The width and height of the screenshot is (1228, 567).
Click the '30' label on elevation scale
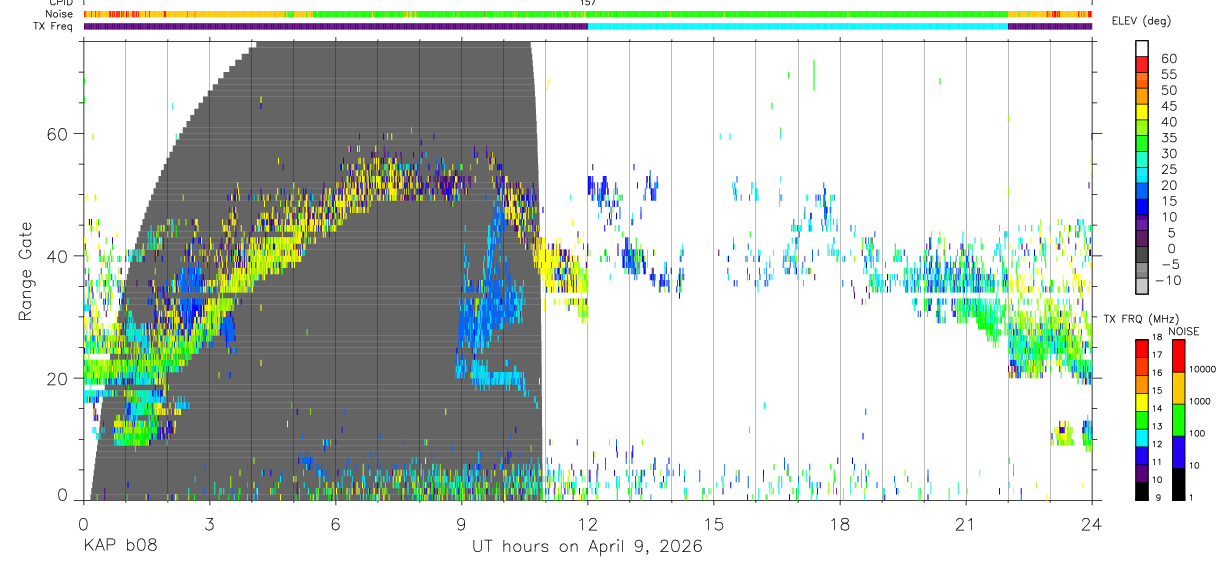pyautogui.click(x=1168, y=153)
